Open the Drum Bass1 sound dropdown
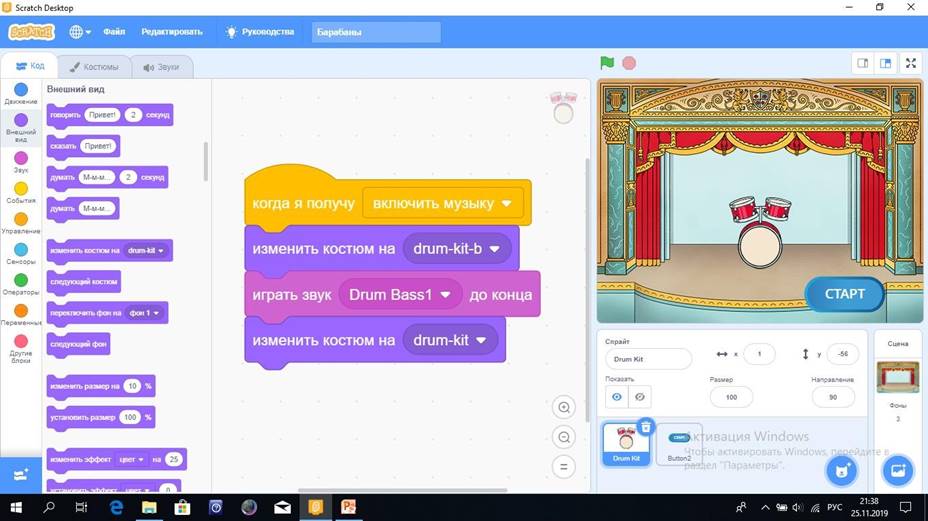The image size is (928, 521). pyautogui.click(x=446, y=295)
